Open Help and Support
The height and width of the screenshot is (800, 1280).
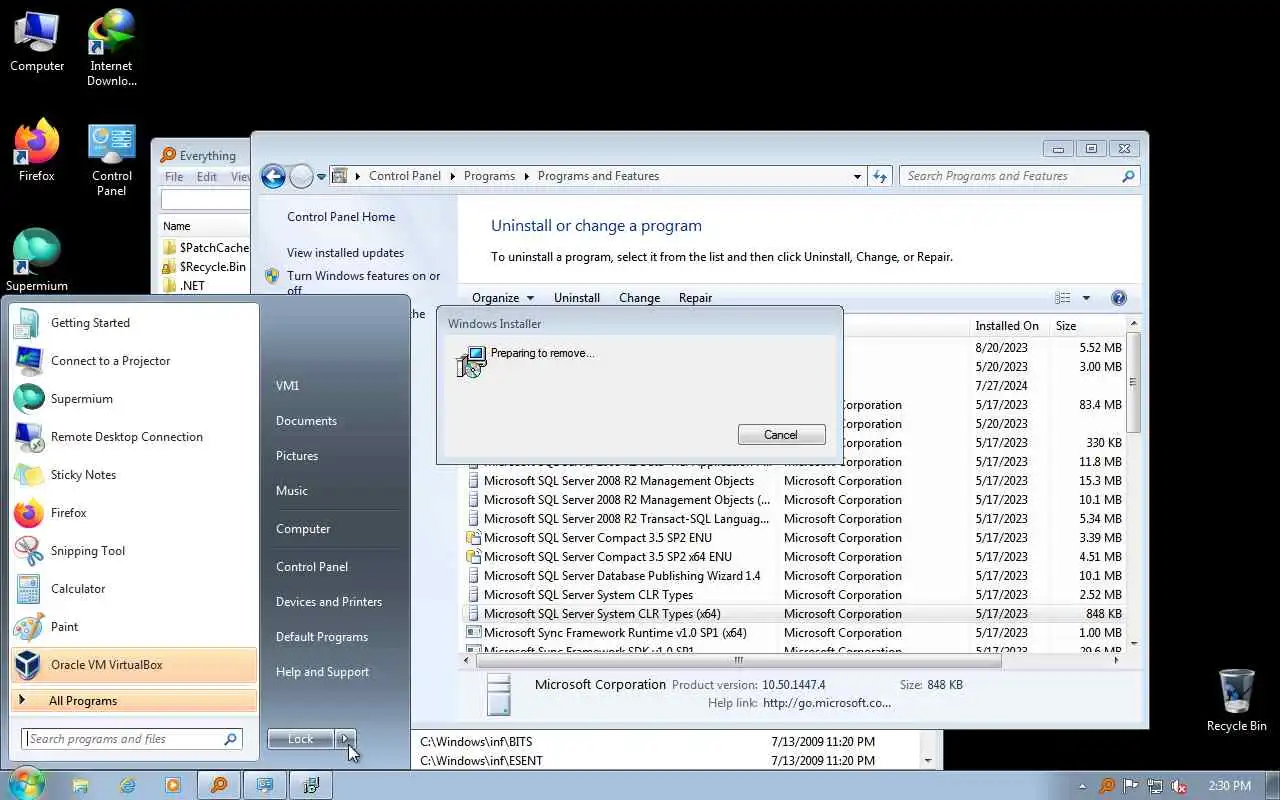tap(323, 672)
